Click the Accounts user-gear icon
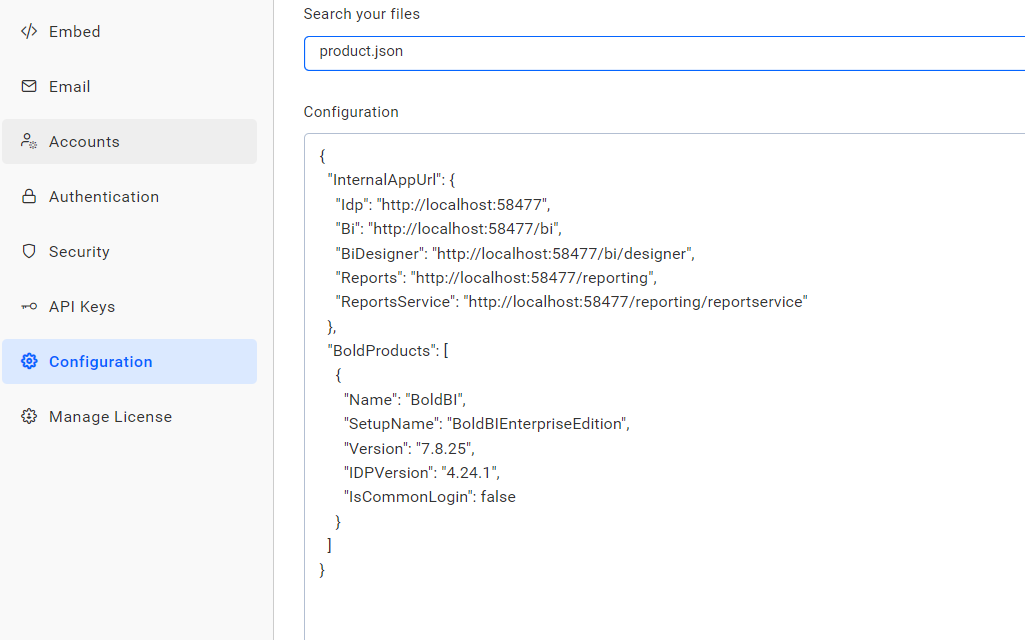Screen dimensions: 1025x640 pyautogui.click(x=29, y=142)
